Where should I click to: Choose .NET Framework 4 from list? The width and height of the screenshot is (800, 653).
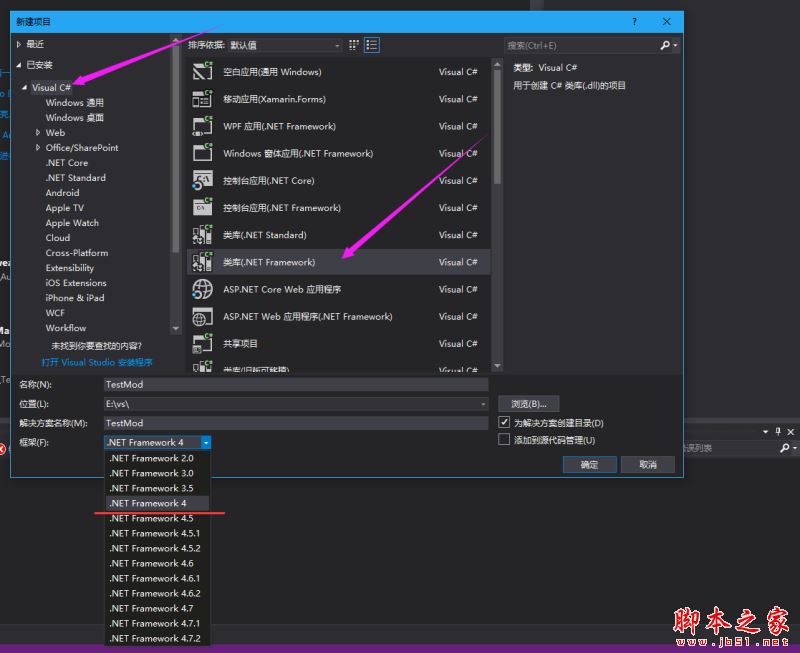[157, 503]
